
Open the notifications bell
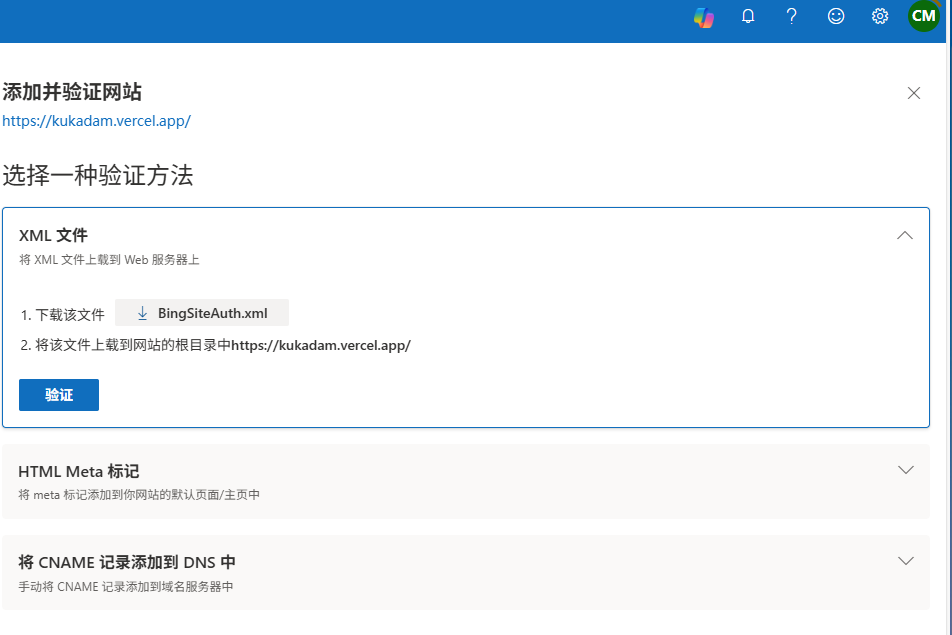748,16
